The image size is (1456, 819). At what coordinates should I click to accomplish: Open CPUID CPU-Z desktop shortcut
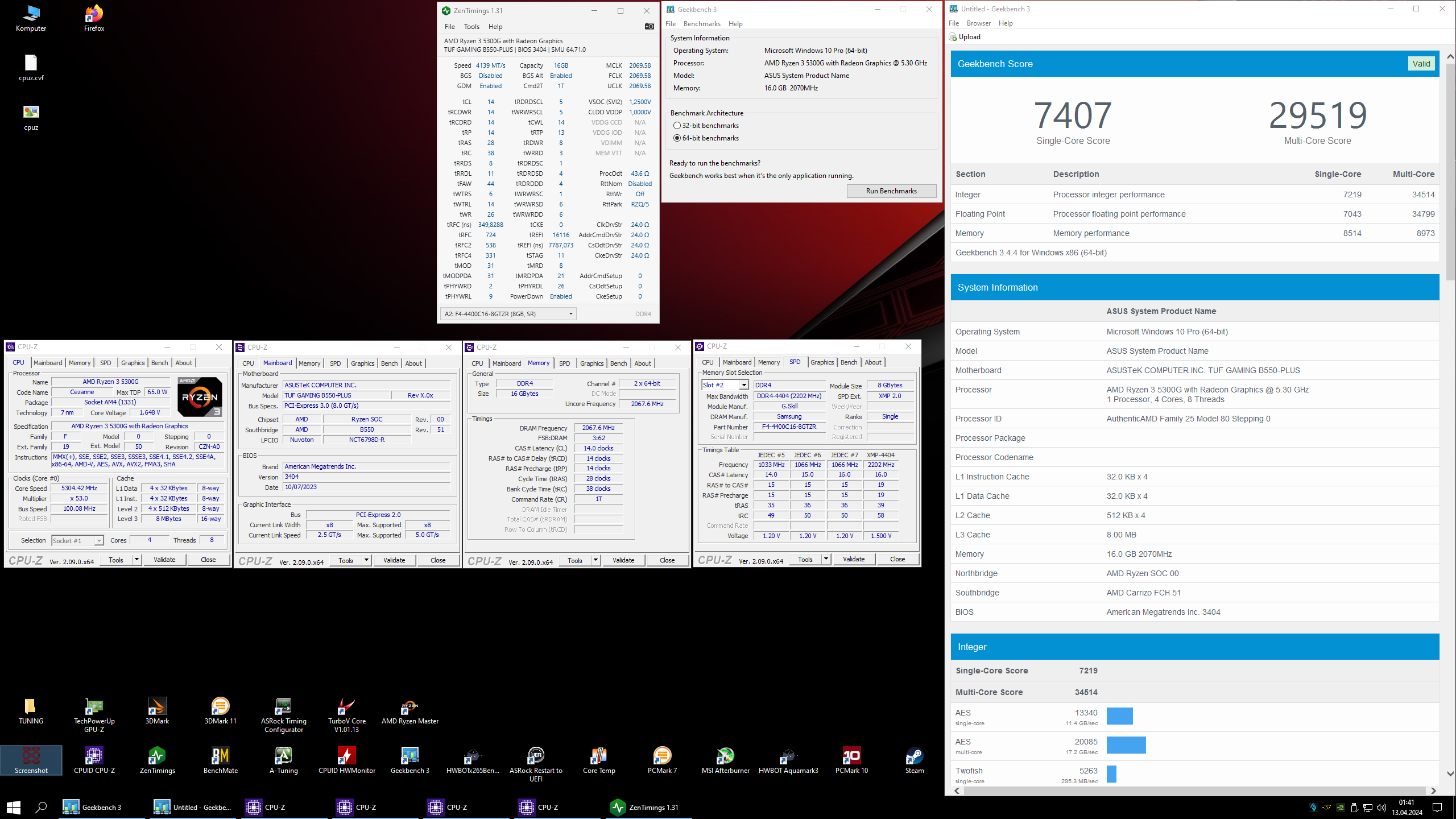[x=94, y=760]
